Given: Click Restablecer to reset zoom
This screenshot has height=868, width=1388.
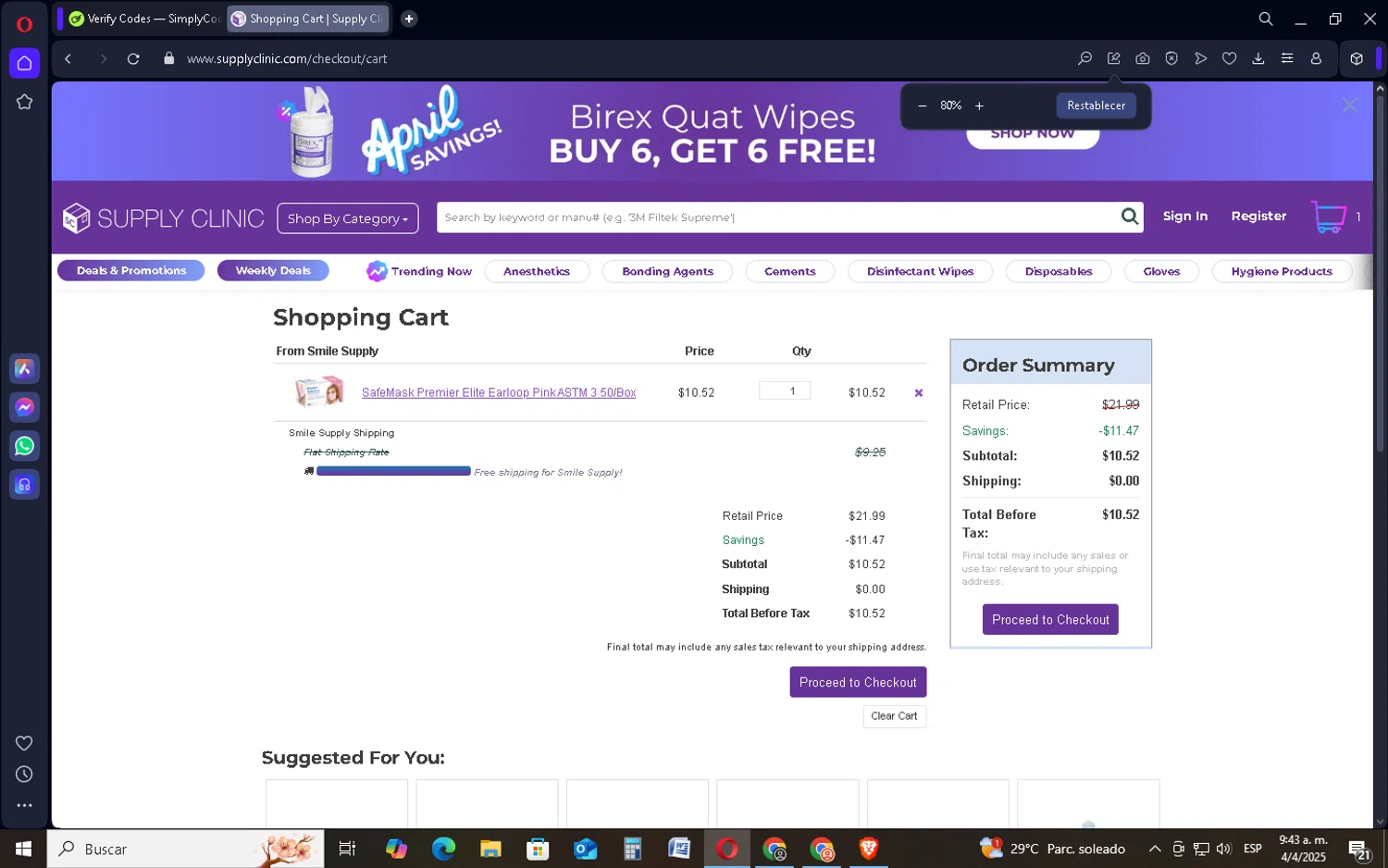Looking at the screenshot, I should (1096, 105).
